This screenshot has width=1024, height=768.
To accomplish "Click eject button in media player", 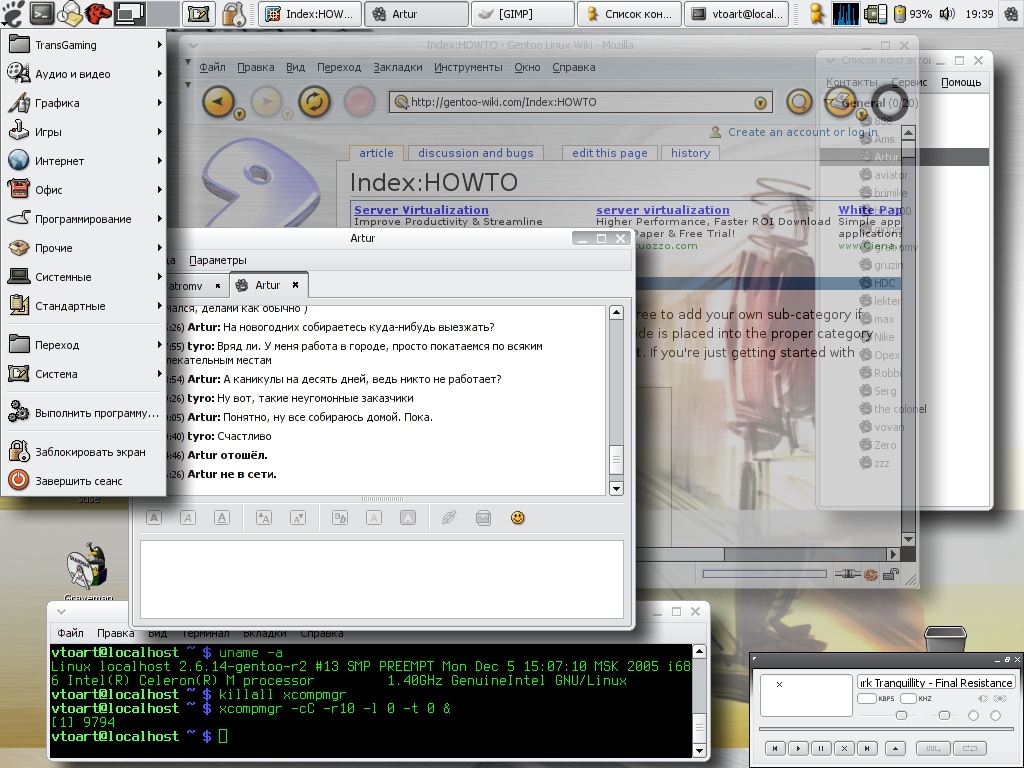I will point(895,748).
